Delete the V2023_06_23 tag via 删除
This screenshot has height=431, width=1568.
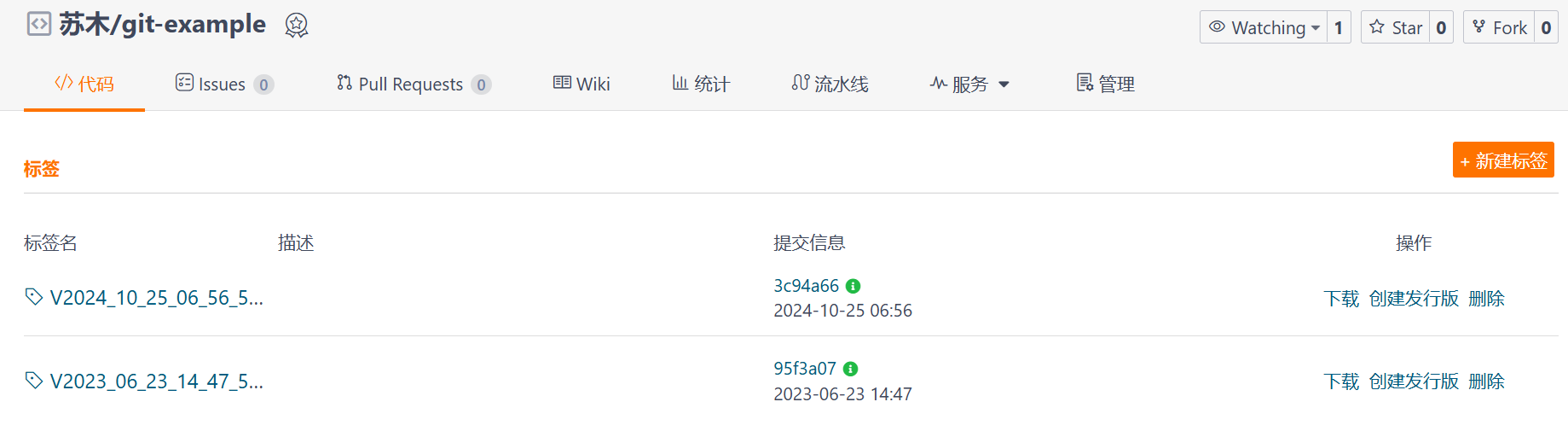point(1486,381)
